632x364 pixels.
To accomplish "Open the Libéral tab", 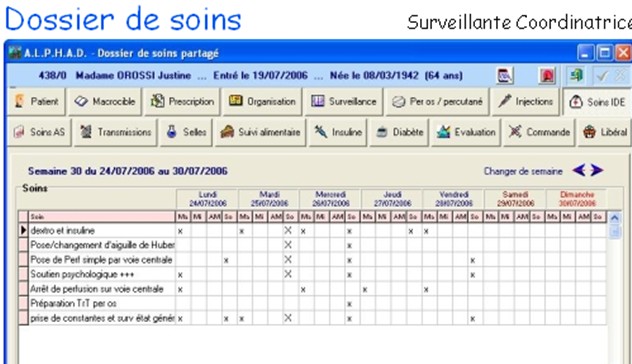I will click(605, 132).
